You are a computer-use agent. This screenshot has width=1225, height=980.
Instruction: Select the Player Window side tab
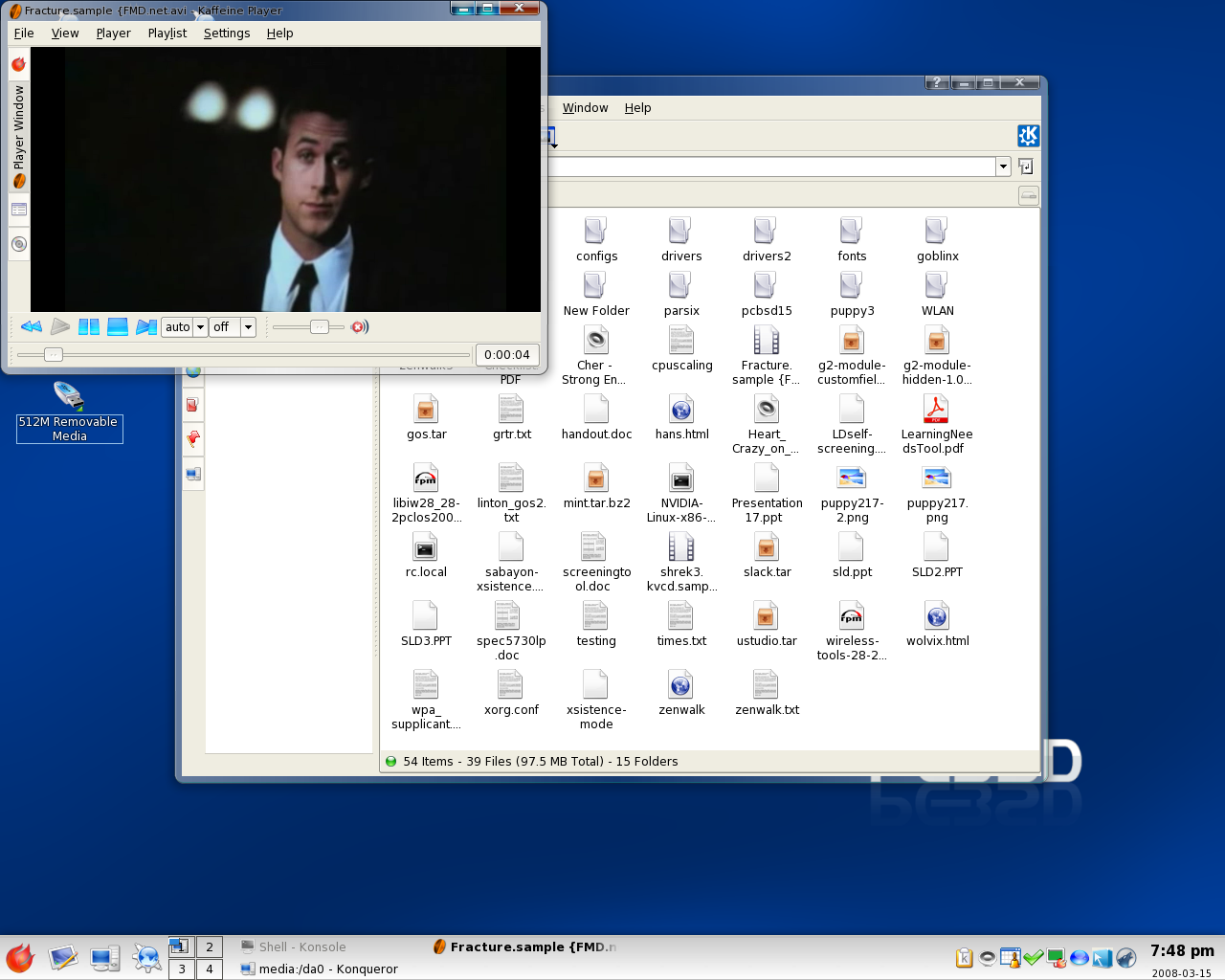pyautogui.click(x=18, y=136)
